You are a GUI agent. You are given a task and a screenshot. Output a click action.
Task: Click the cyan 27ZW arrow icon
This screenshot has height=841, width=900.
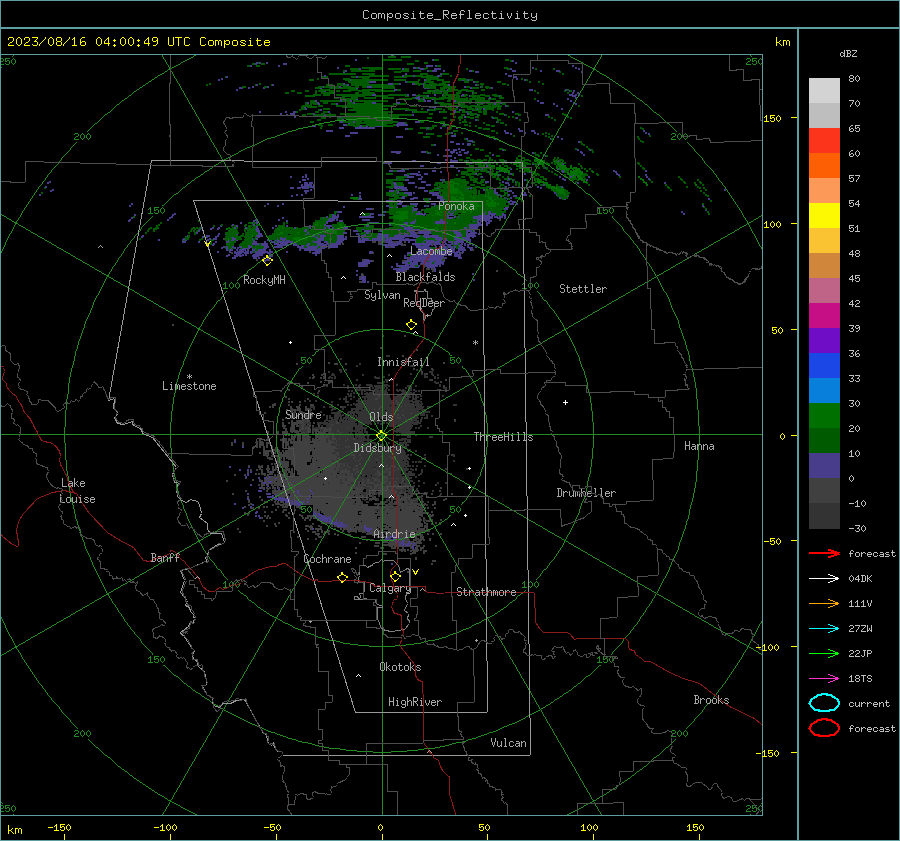pos(824,629)
